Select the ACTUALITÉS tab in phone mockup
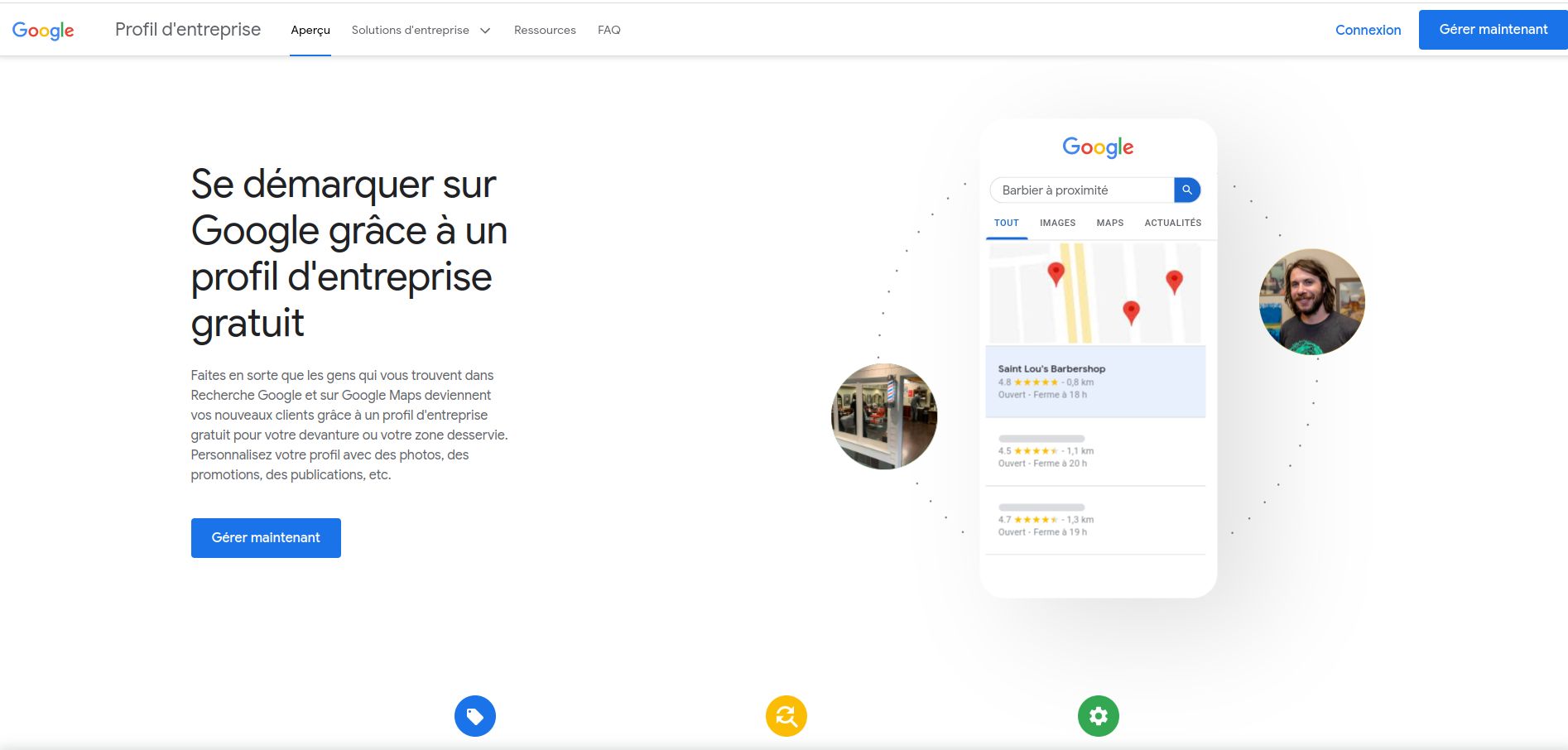The height and width of the screenshot is (750, 1568). tap(1173, 223)
